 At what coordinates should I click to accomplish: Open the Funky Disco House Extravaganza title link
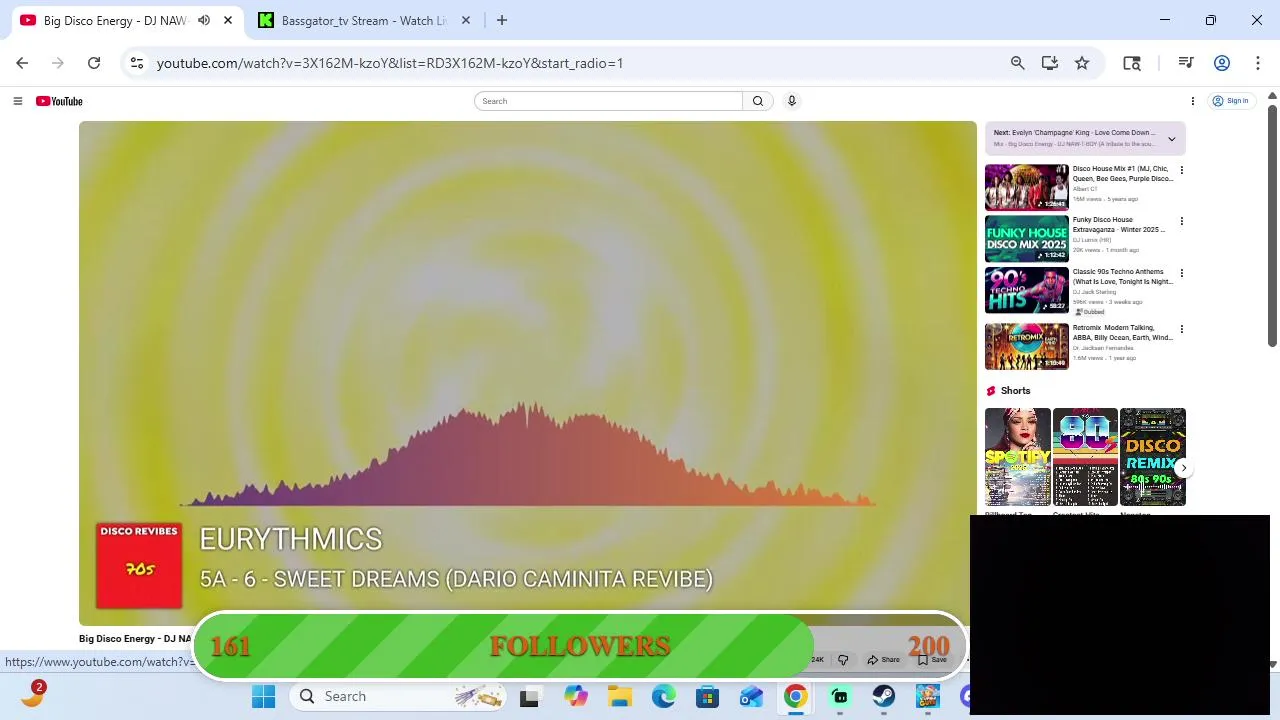tap(1119, 225)
